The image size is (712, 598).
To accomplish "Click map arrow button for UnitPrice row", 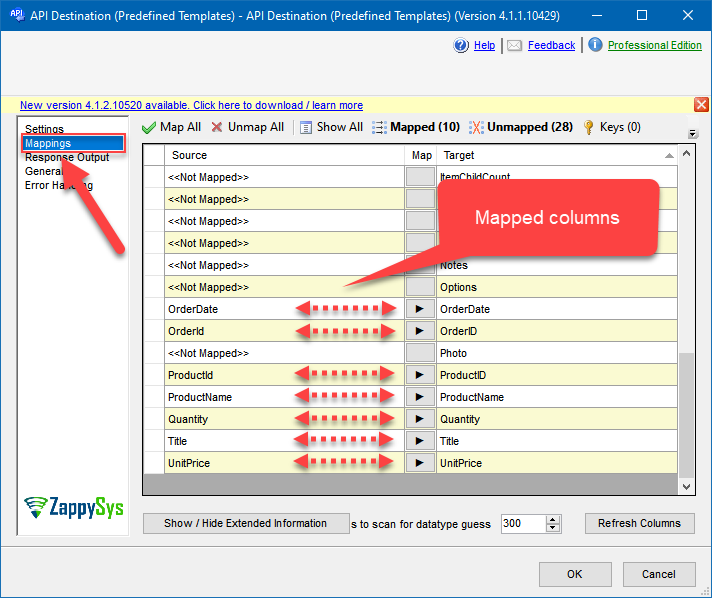I will click(x=420, y=463).
